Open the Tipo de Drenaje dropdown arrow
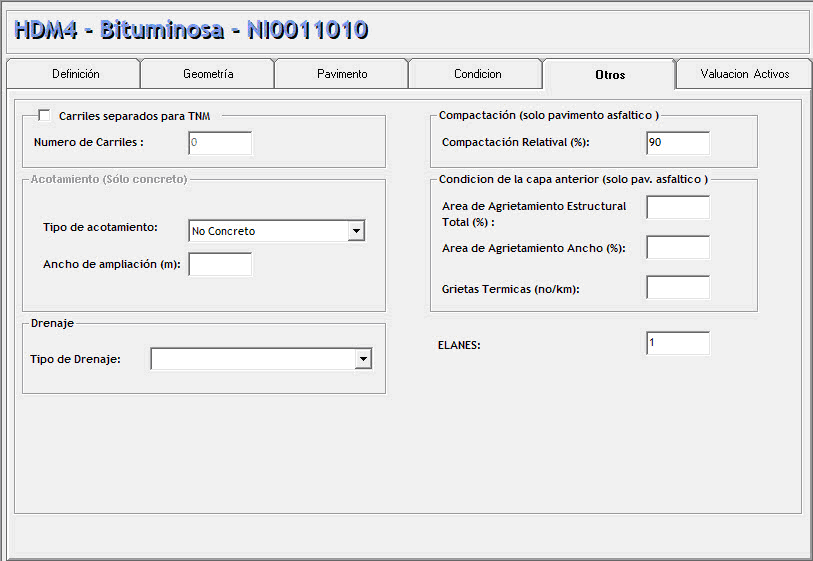This screenshot has height=561, width=813. [x=363, y=359]
